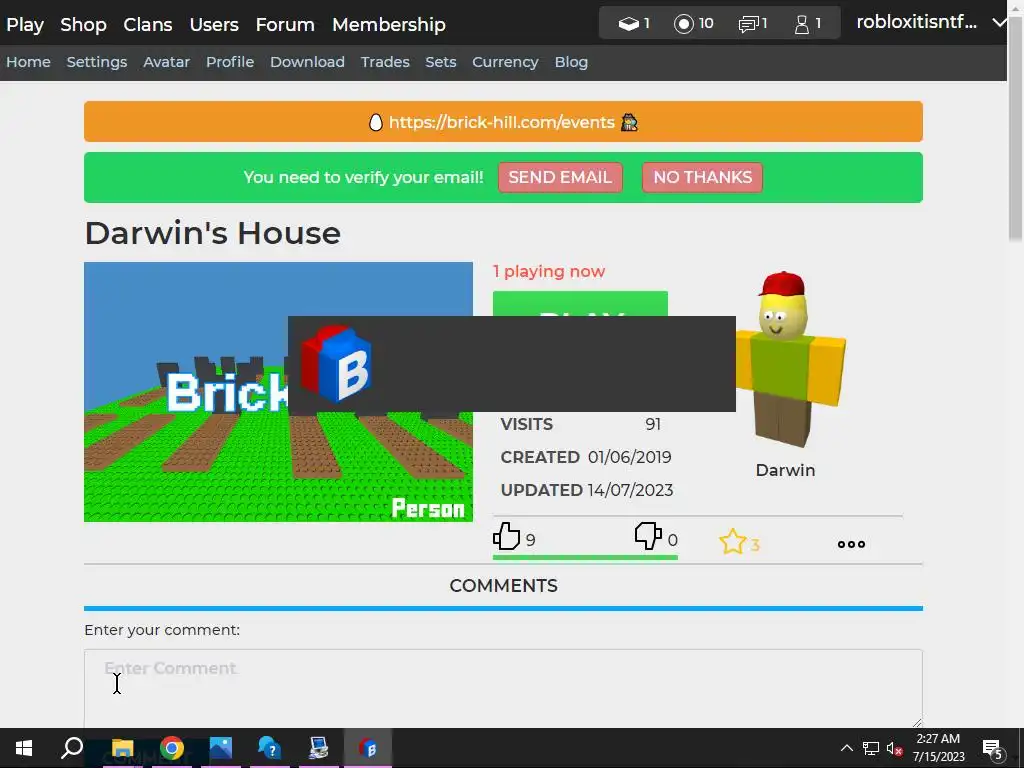Open Blog in sub navigation
The height and width of the screenshot is (768, 1024).
point(571,62)
